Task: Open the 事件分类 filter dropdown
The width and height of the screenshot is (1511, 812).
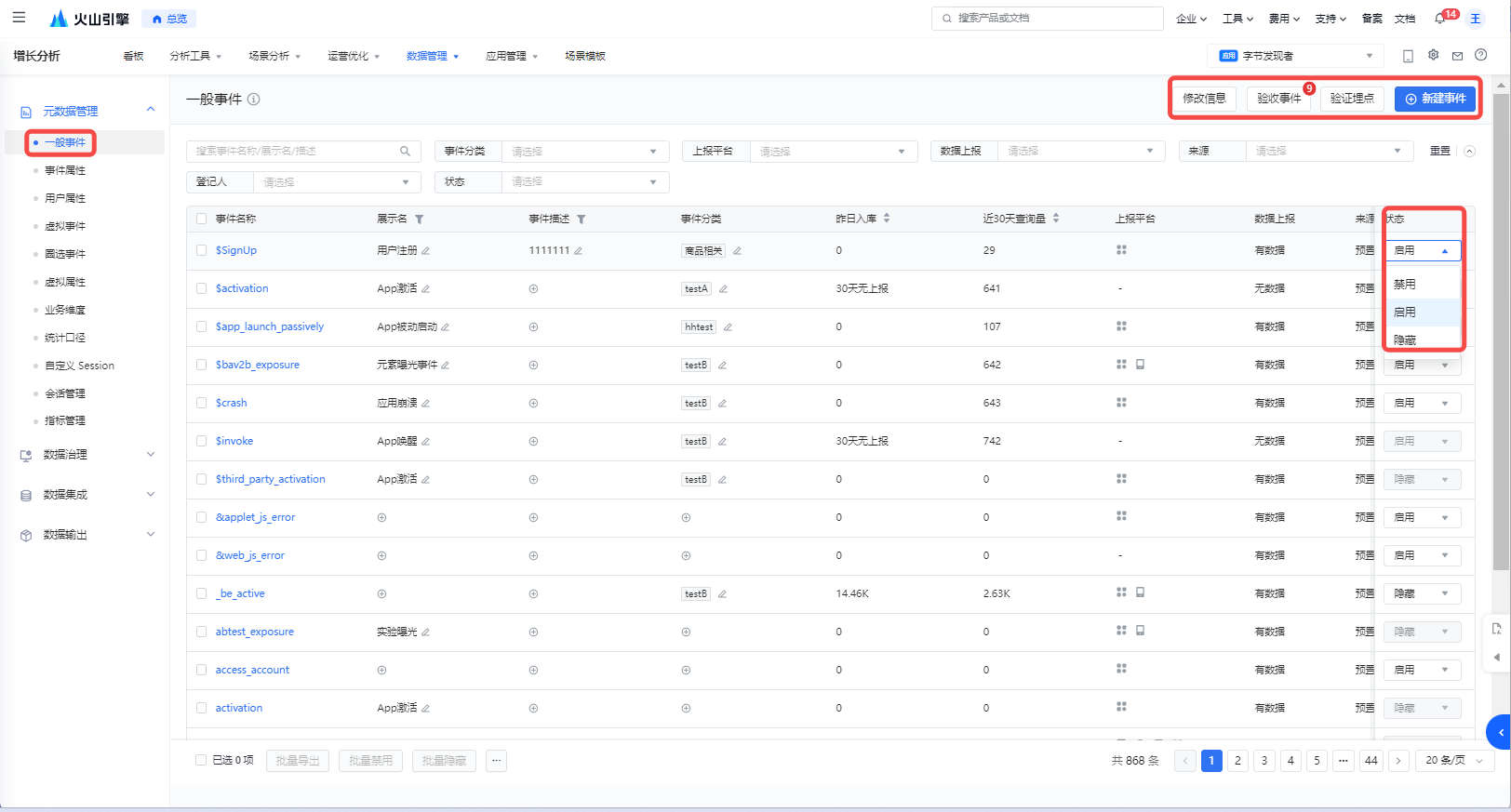Action: [x=585, y=152]
